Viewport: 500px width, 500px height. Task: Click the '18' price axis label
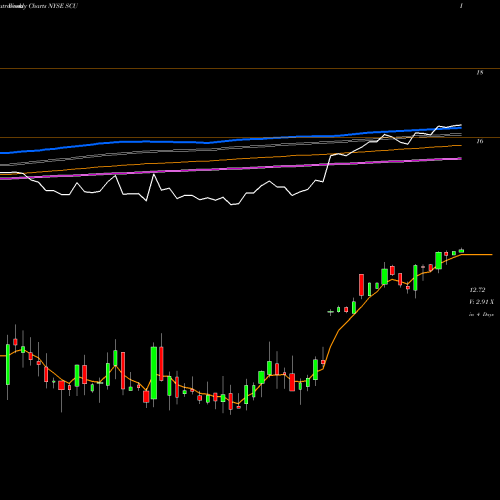[x=479, y=72]
